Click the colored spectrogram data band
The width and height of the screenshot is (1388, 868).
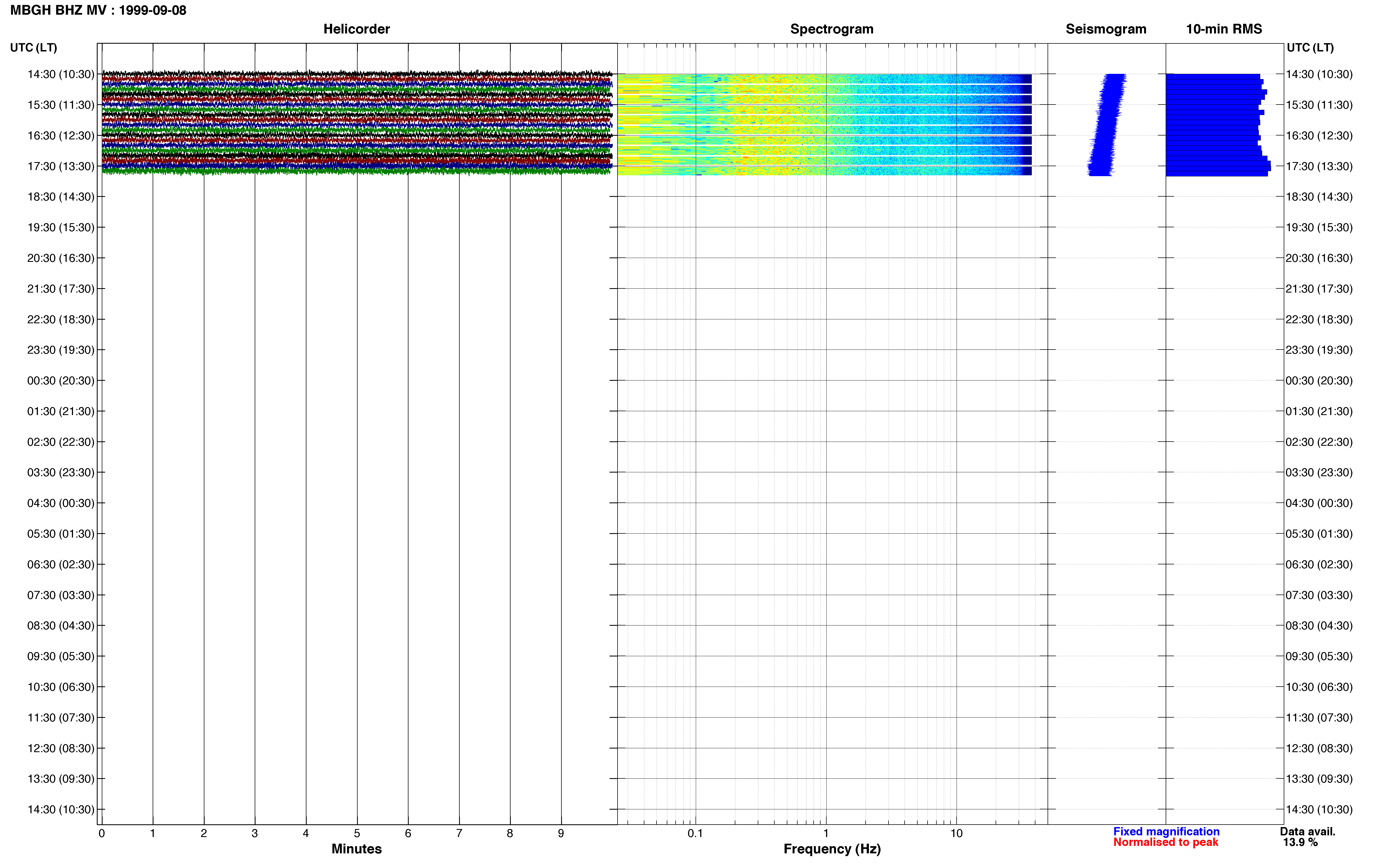[824, 125]
